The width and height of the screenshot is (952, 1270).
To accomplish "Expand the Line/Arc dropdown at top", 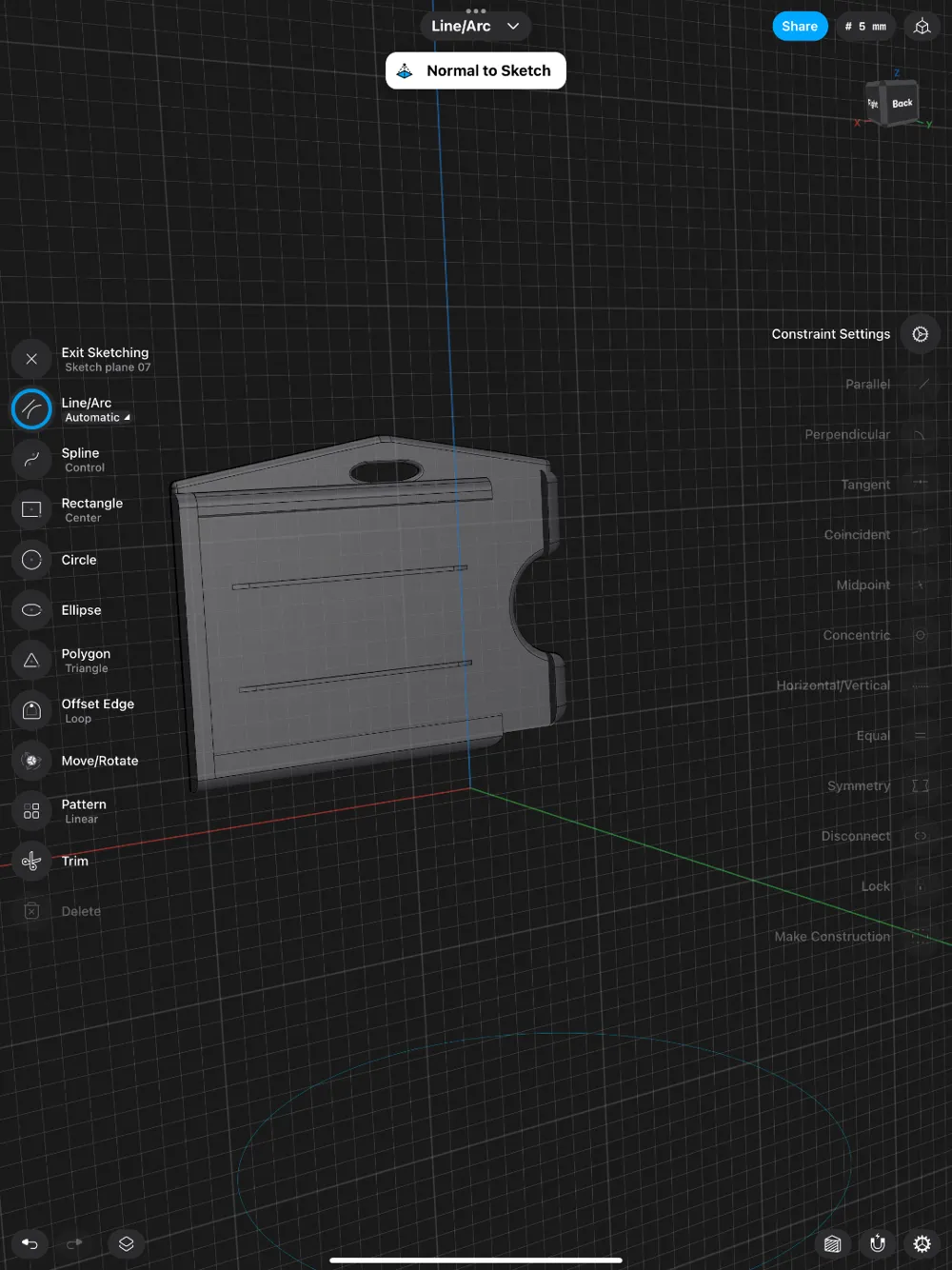I will coord(475,27).
